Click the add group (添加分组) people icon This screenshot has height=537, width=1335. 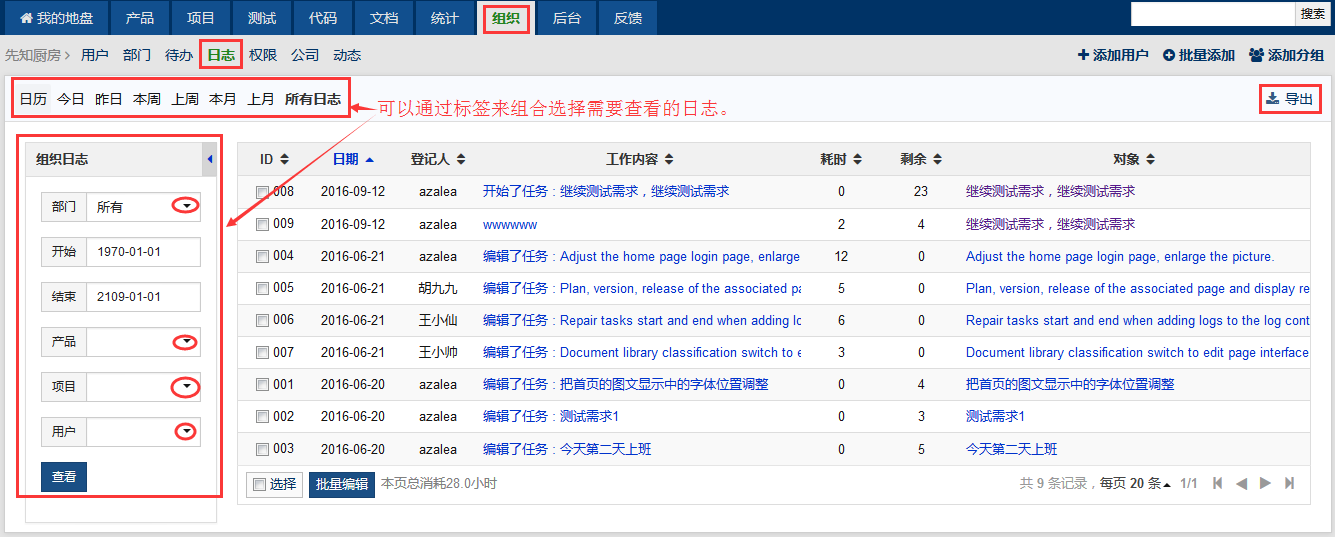(x=1256, y=55)
